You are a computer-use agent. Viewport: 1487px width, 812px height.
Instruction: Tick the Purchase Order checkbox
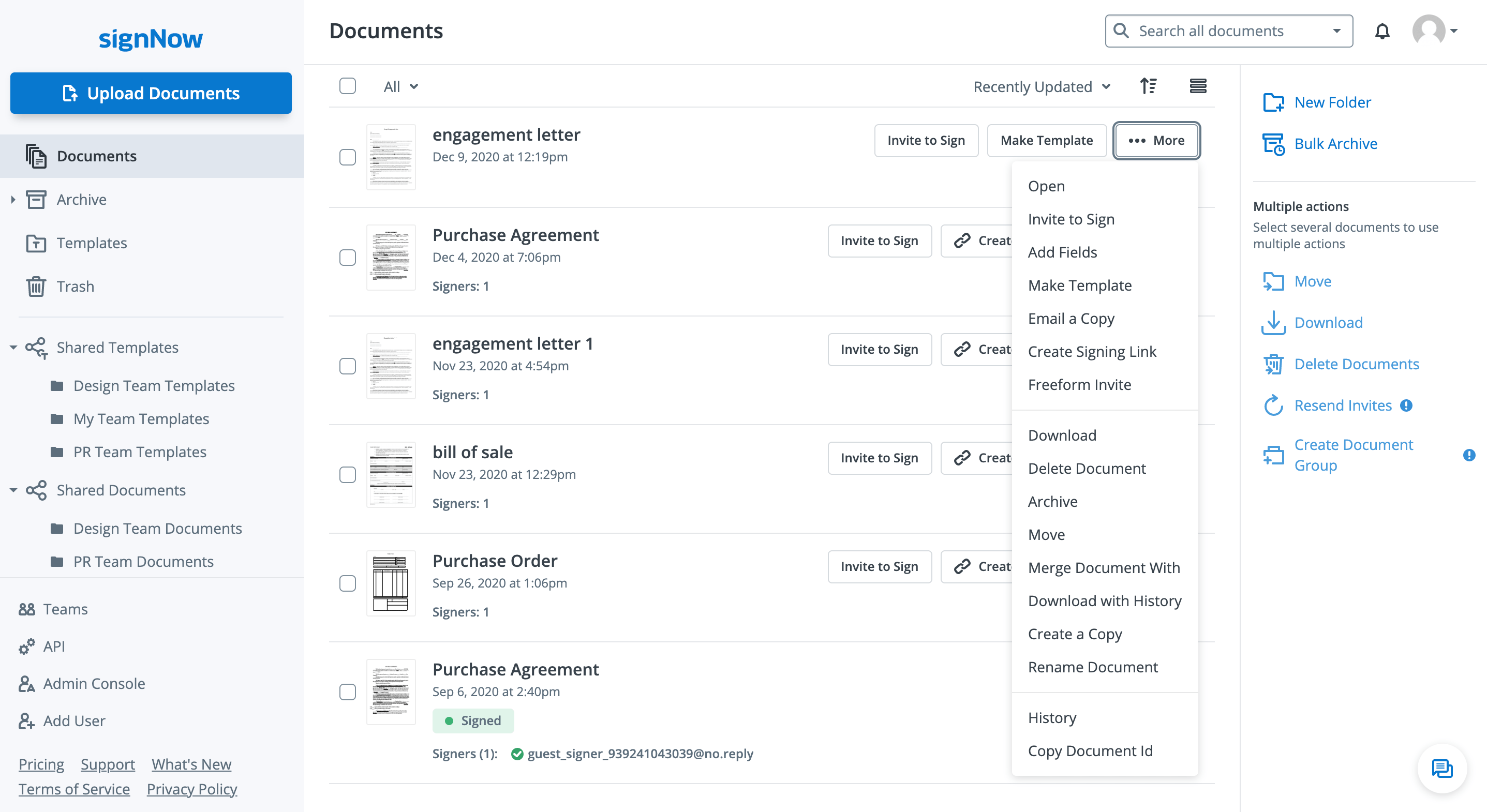tap(348, 583)
